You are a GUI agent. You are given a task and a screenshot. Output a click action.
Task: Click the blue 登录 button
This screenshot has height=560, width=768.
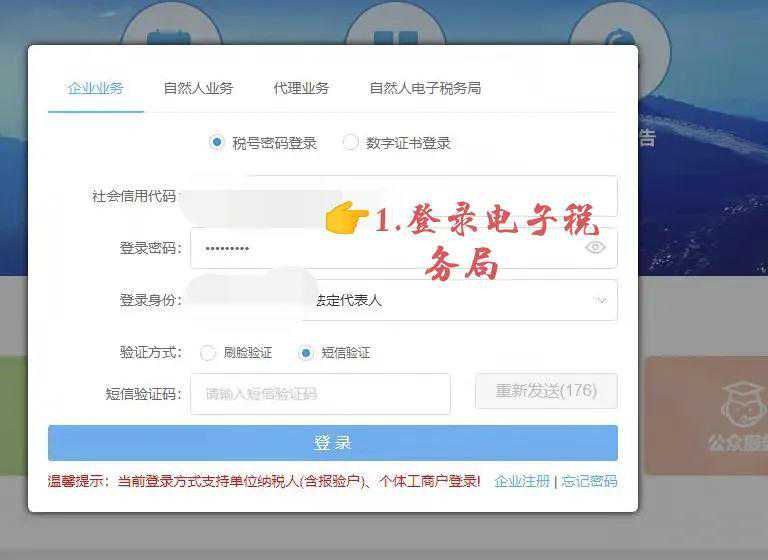pyautogui.click(x=333, y=443)
